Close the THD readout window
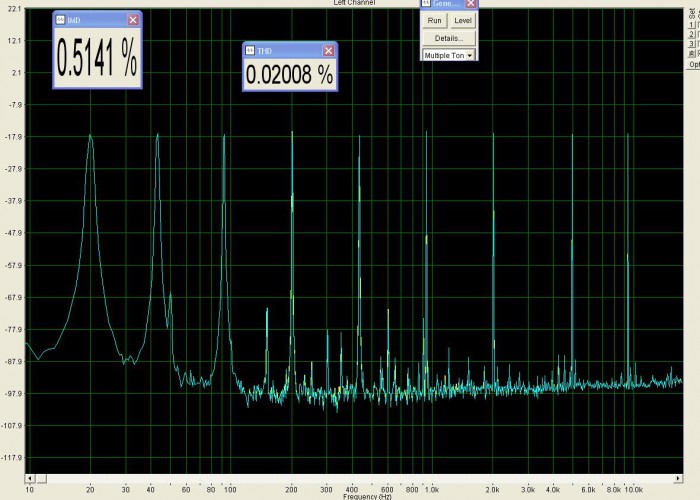The height and width of the screenshot is (500, 700). pos(328,51)
